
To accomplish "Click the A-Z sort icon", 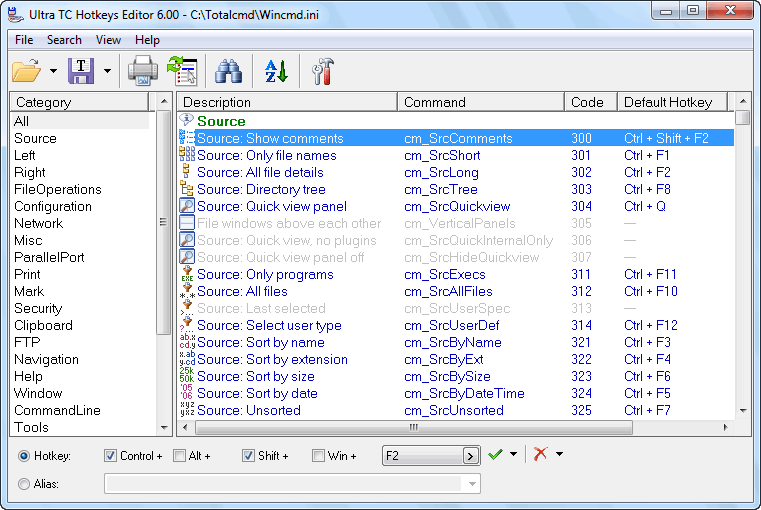I will coord(276,71).
